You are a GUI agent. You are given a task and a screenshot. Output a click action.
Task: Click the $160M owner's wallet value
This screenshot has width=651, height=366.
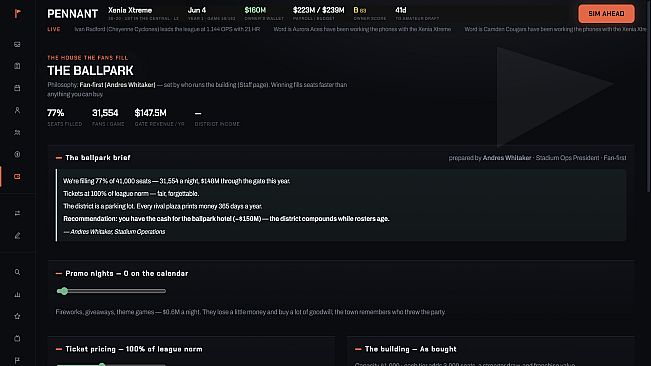[255, 10]
